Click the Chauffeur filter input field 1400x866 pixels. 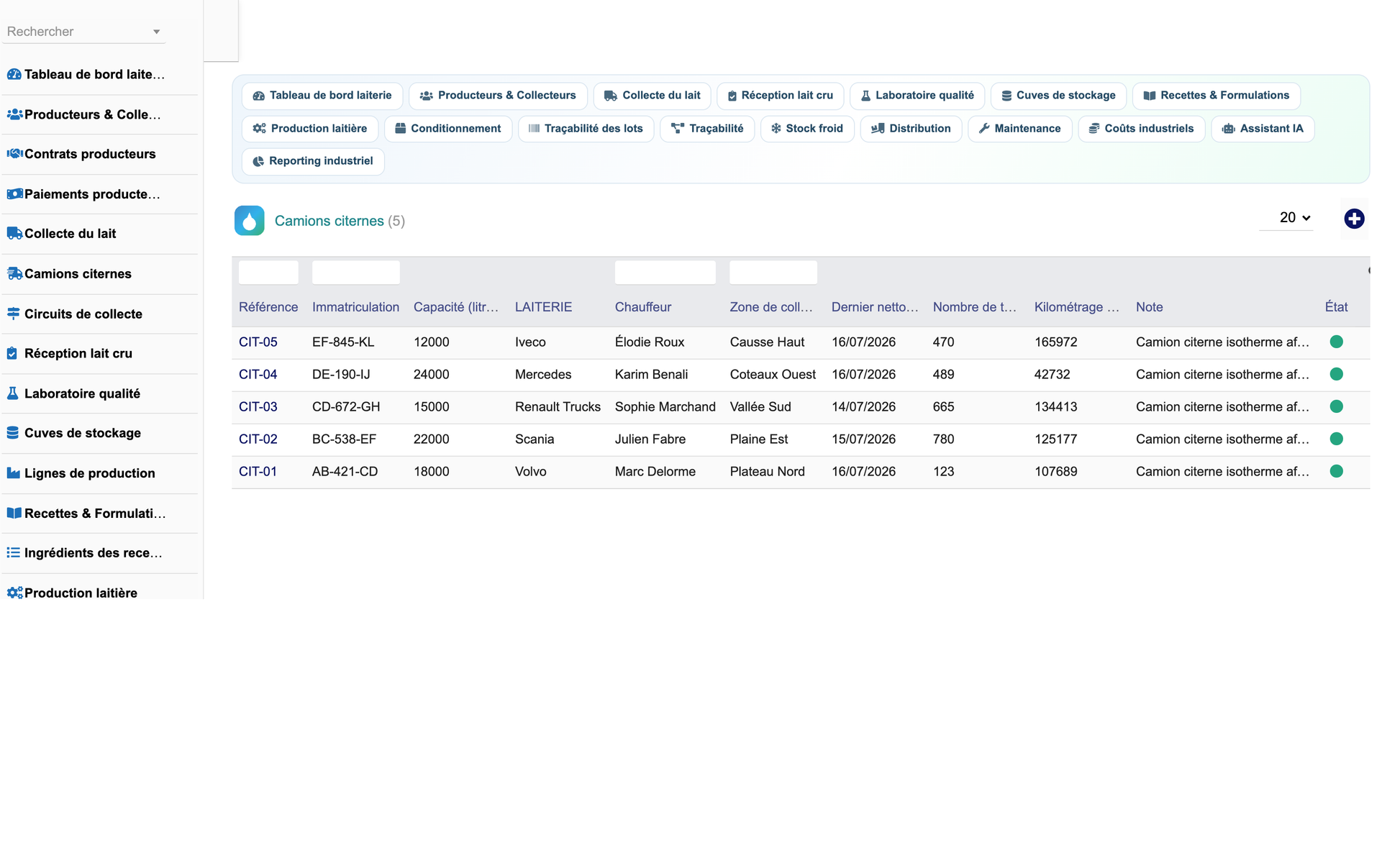pos(665,273)
